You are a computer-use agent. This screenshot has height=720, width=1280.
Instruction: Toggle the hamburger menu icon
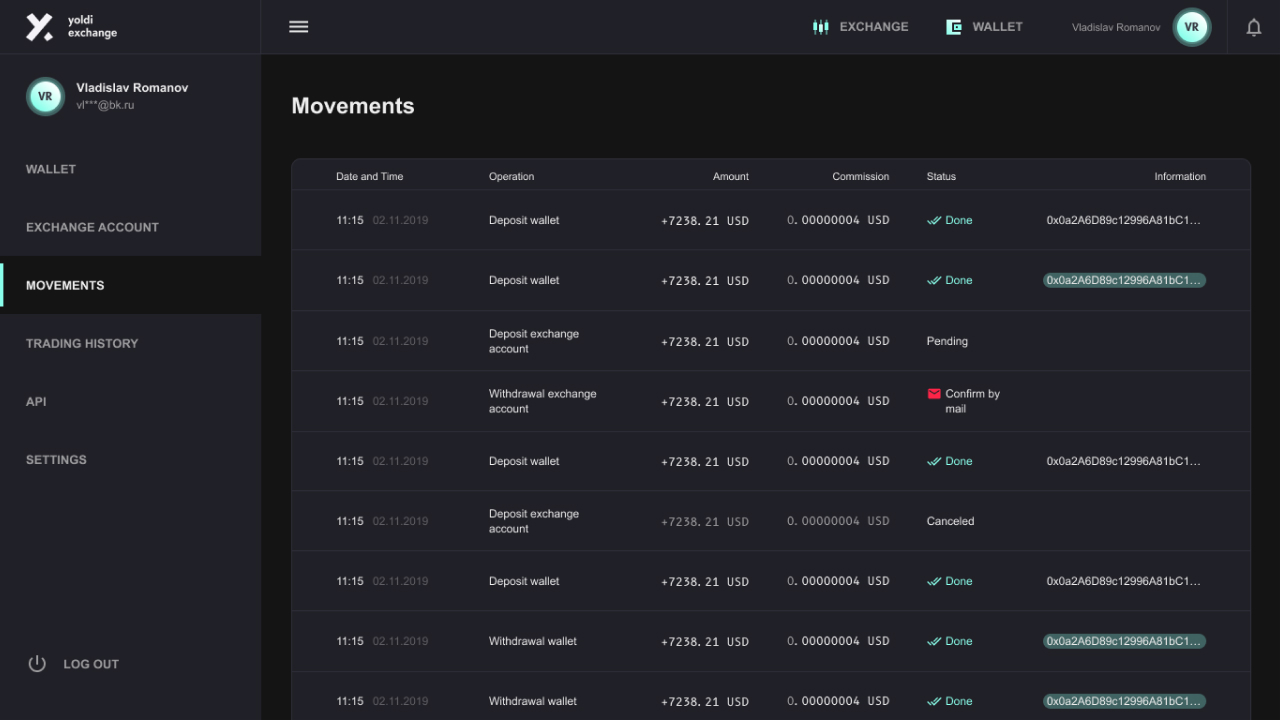point(298,27)
